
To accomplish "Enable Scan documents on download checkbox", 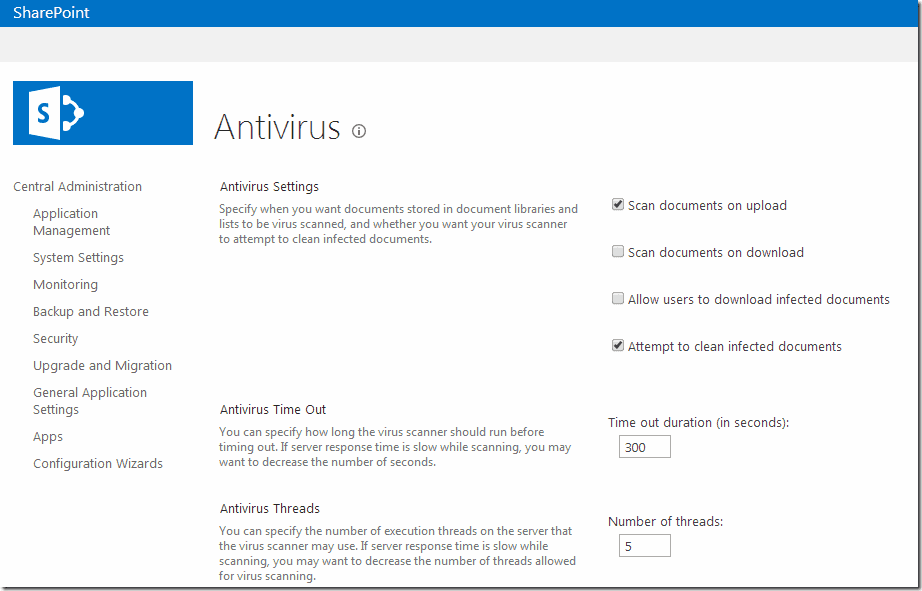I will point(618,252).
